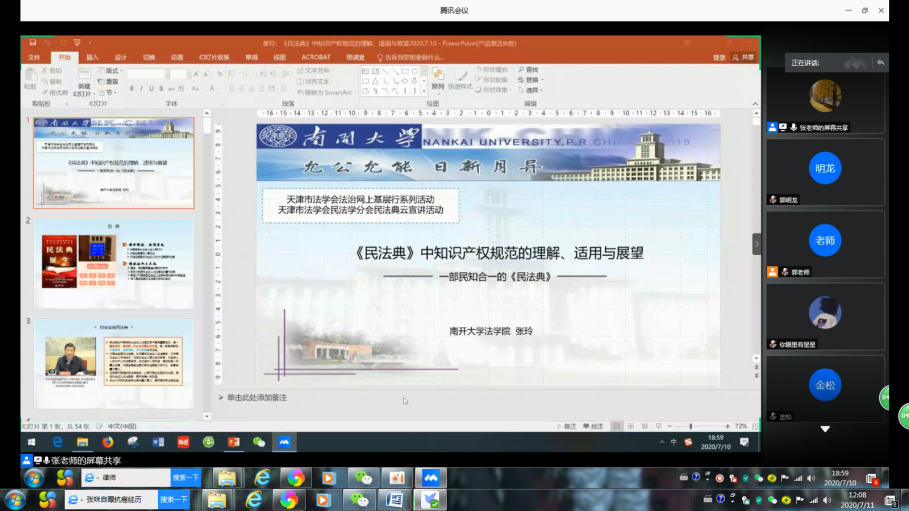This screenshot has height=511, width=909.
Task: Toggle the Notes (备注) pane in status bar
Action: coord(566,426)
